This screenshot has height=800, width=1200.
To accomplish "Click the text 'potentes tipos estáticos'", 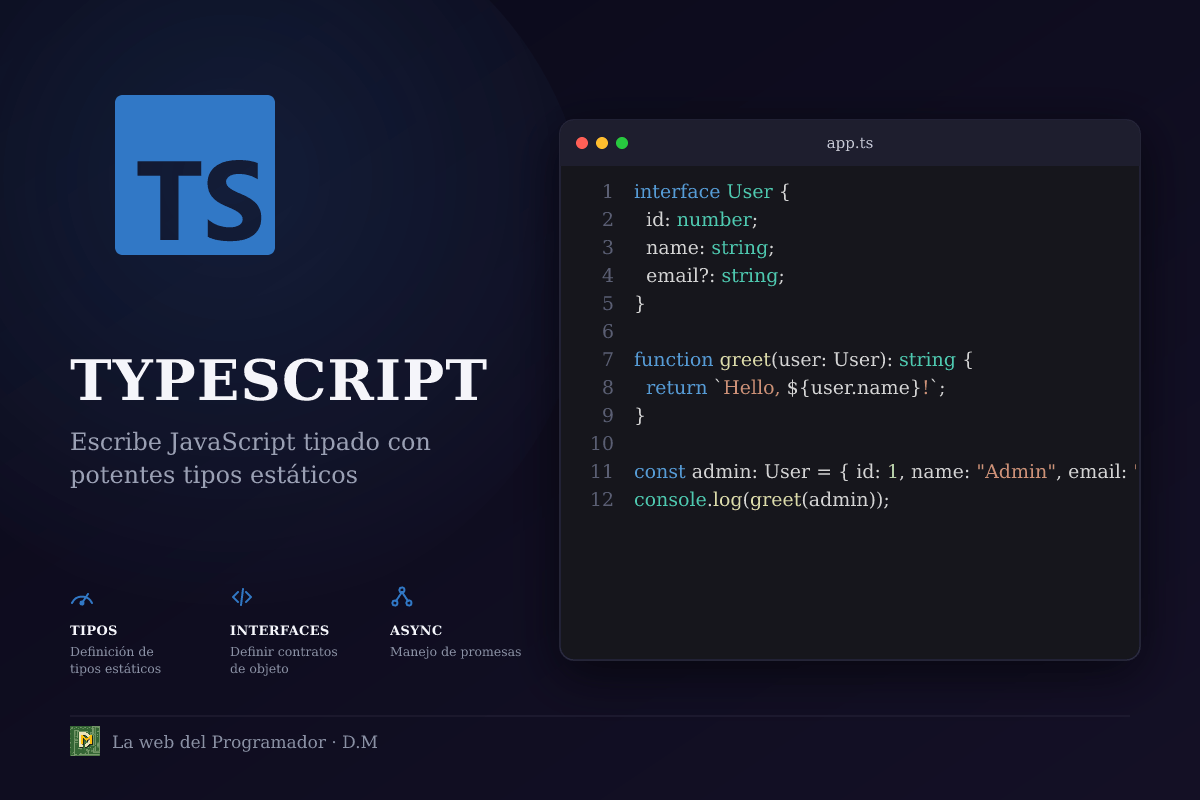I will pyautogui.click(x=214, y=475).
